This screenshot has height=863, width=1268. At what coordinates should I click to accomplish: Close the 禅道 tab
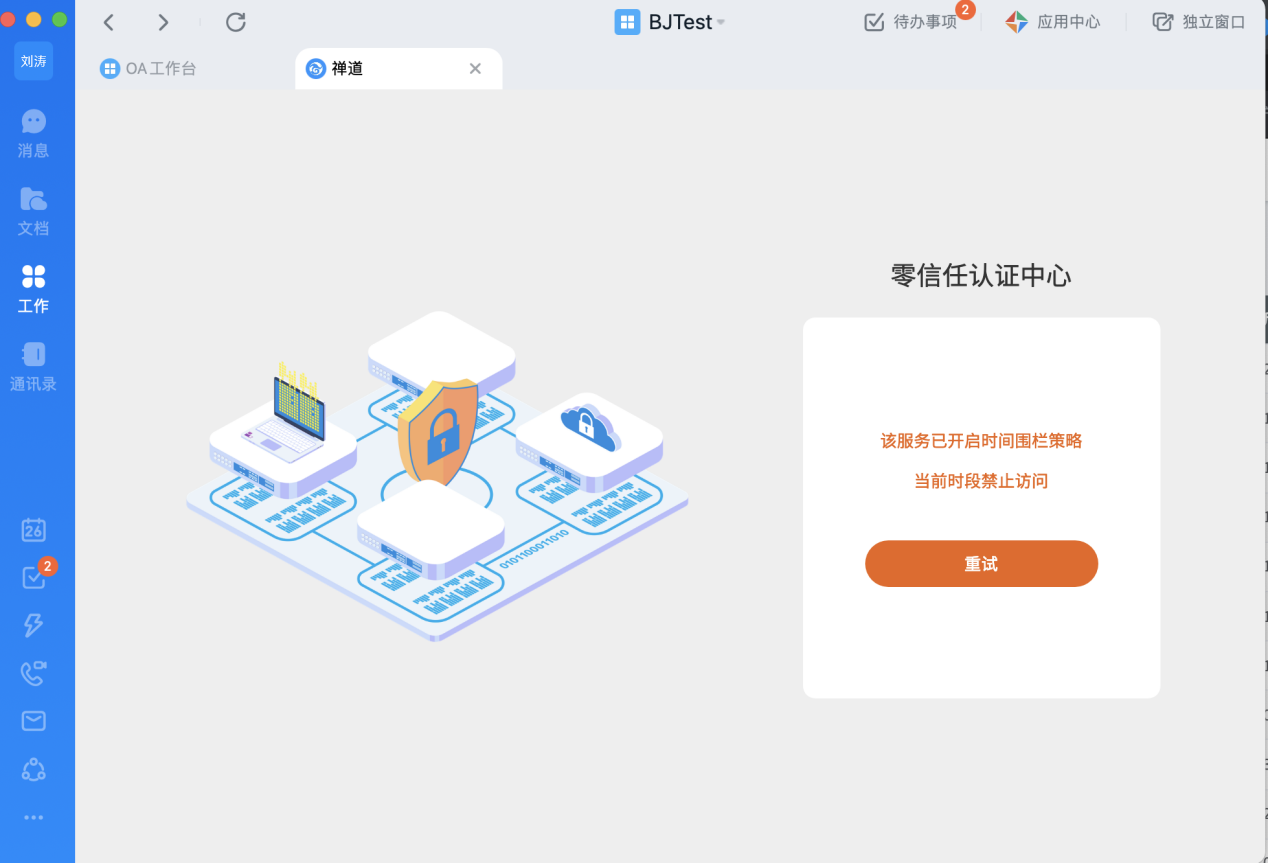(475, 69)
